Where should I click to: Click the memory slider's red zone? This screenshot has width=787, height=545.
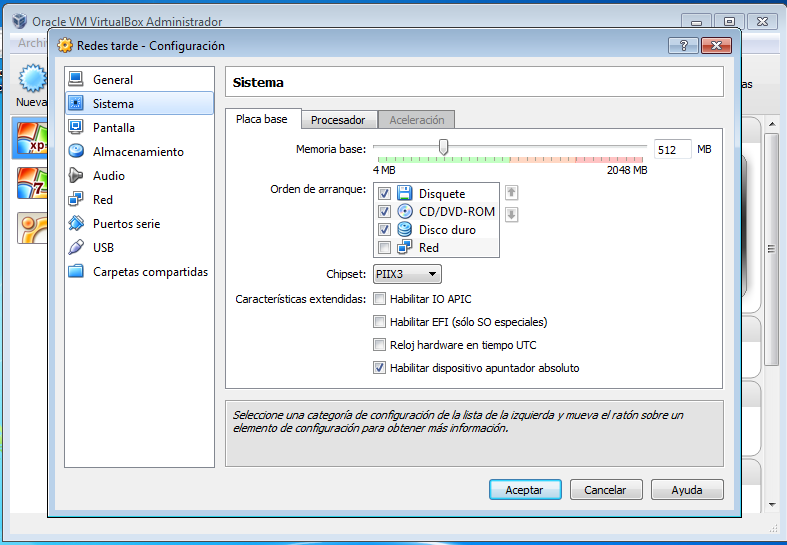click(609, 160)
